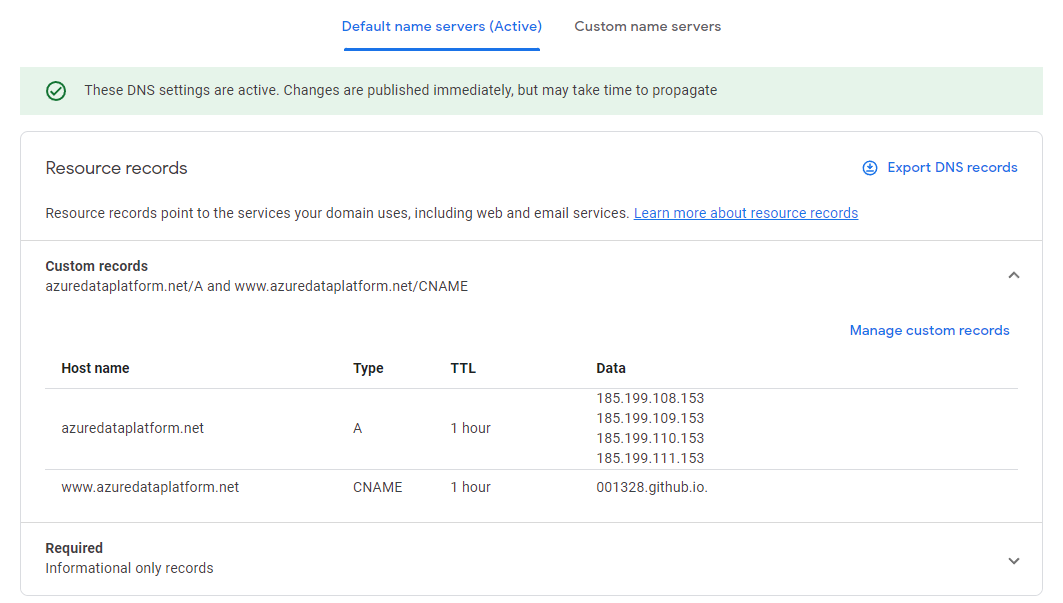Click the CNAME record type cell
The width and height of the screenshot is (1063, 603).
(377, 487)
